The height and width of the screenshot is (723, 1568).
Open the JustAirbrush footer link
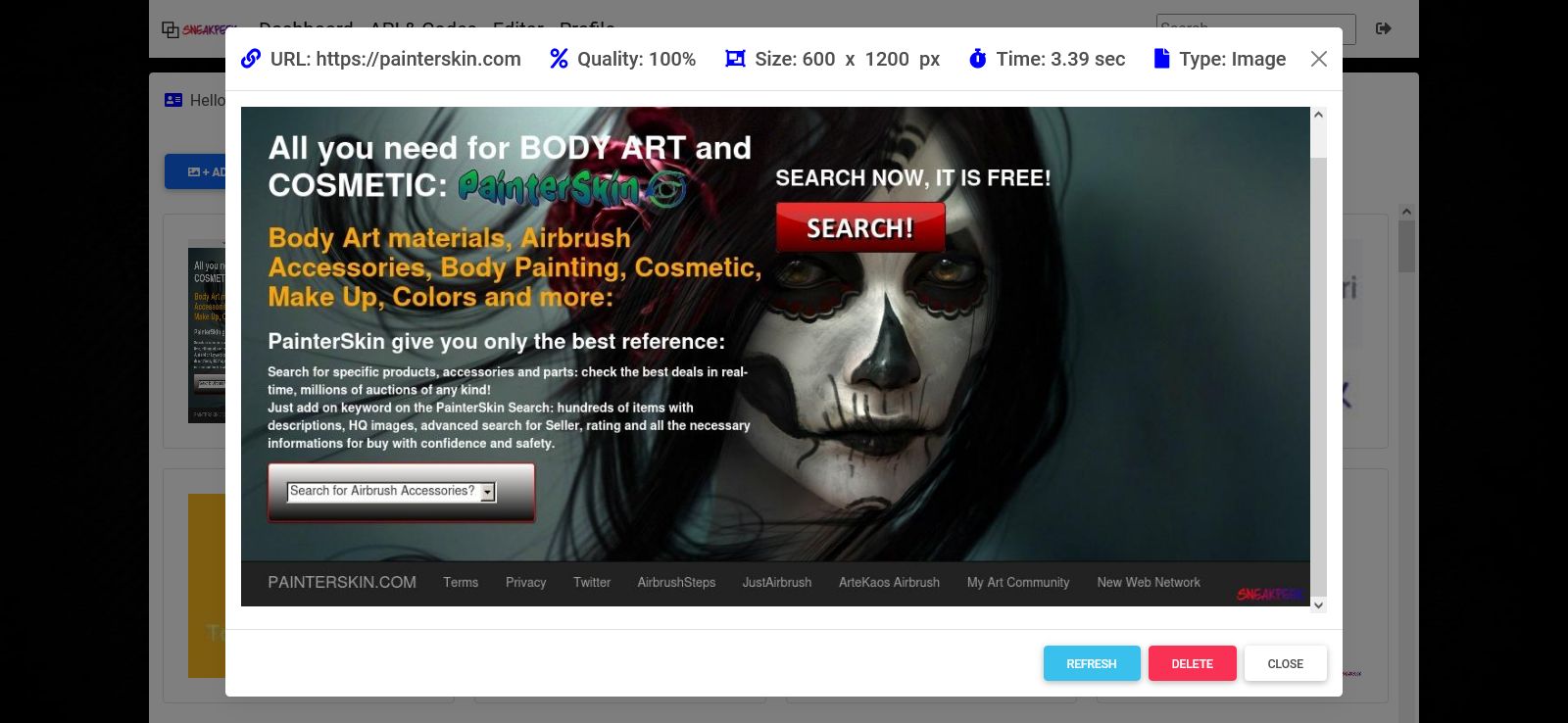pyautogui.click(x=777, y=582)
